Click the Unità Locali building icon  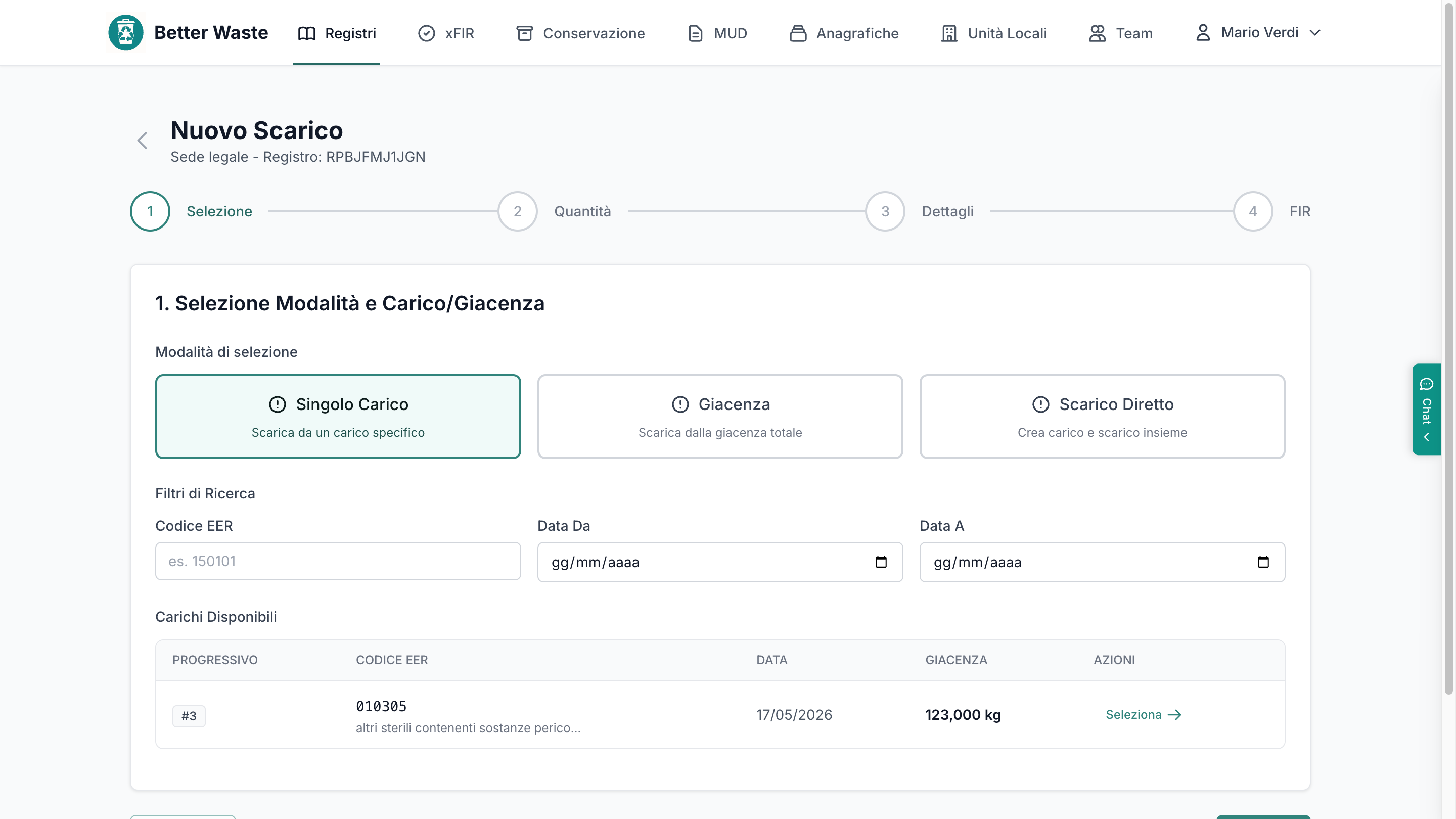pos(949,33)
